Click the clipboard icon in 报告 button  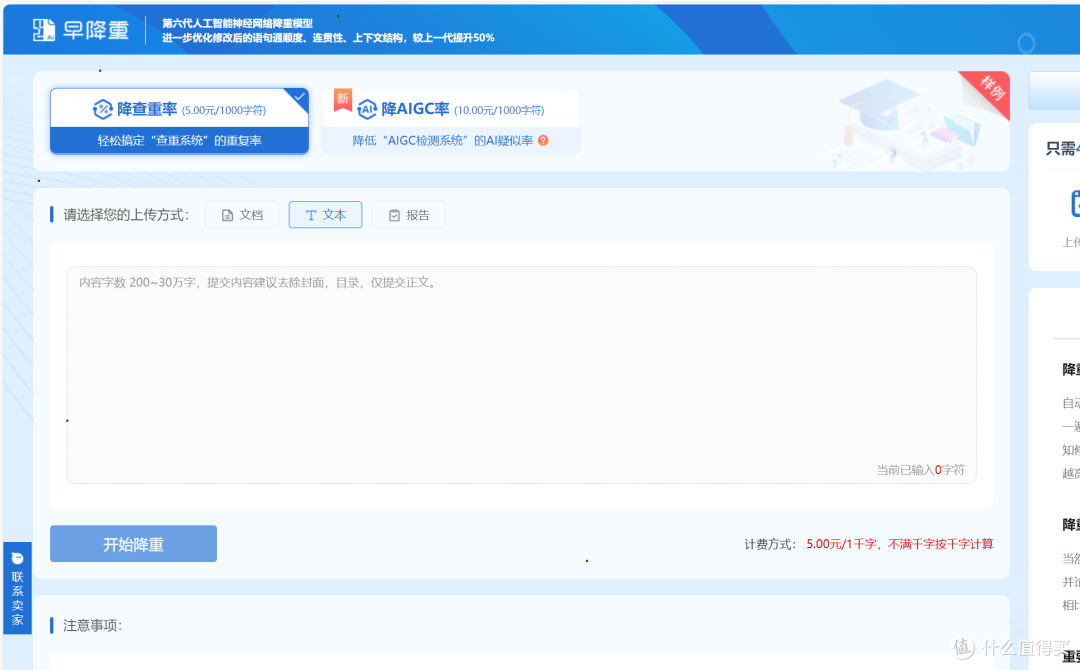[394, 216]
